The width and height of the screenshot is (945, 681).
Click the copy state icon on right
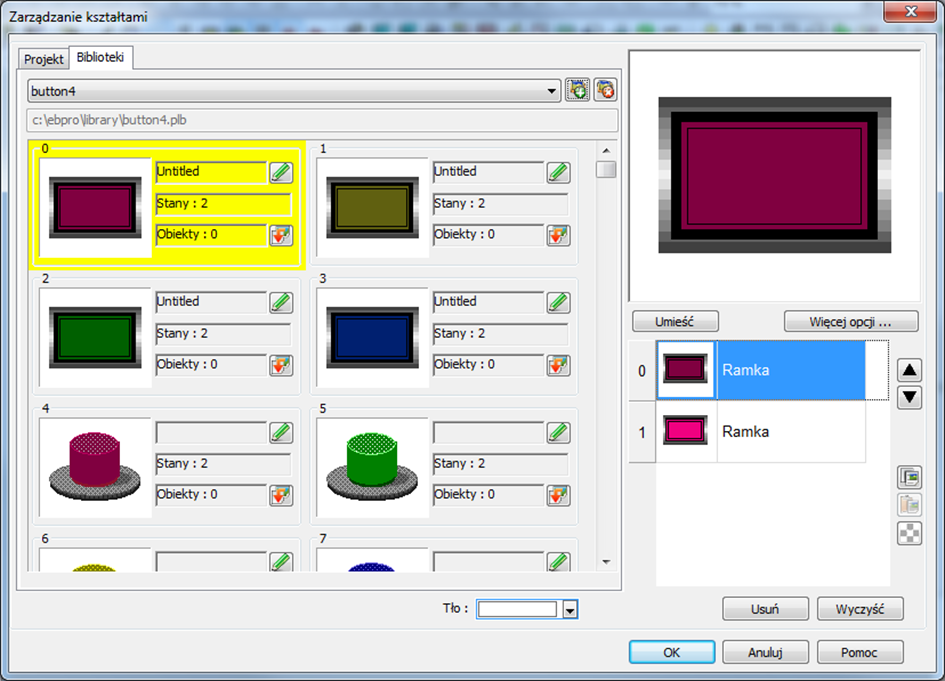(909, 477)
